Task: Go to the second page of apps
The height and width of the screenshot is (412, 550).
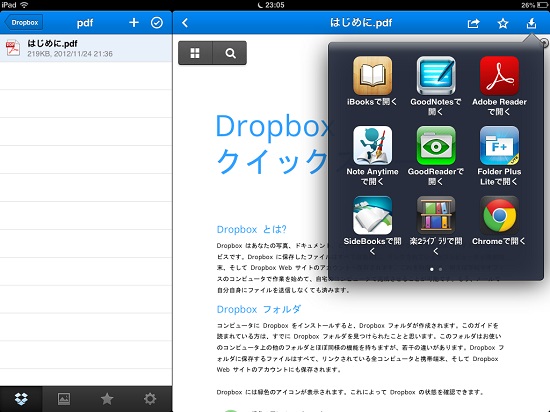Action: pyautogui.click(x=440, y=269)
